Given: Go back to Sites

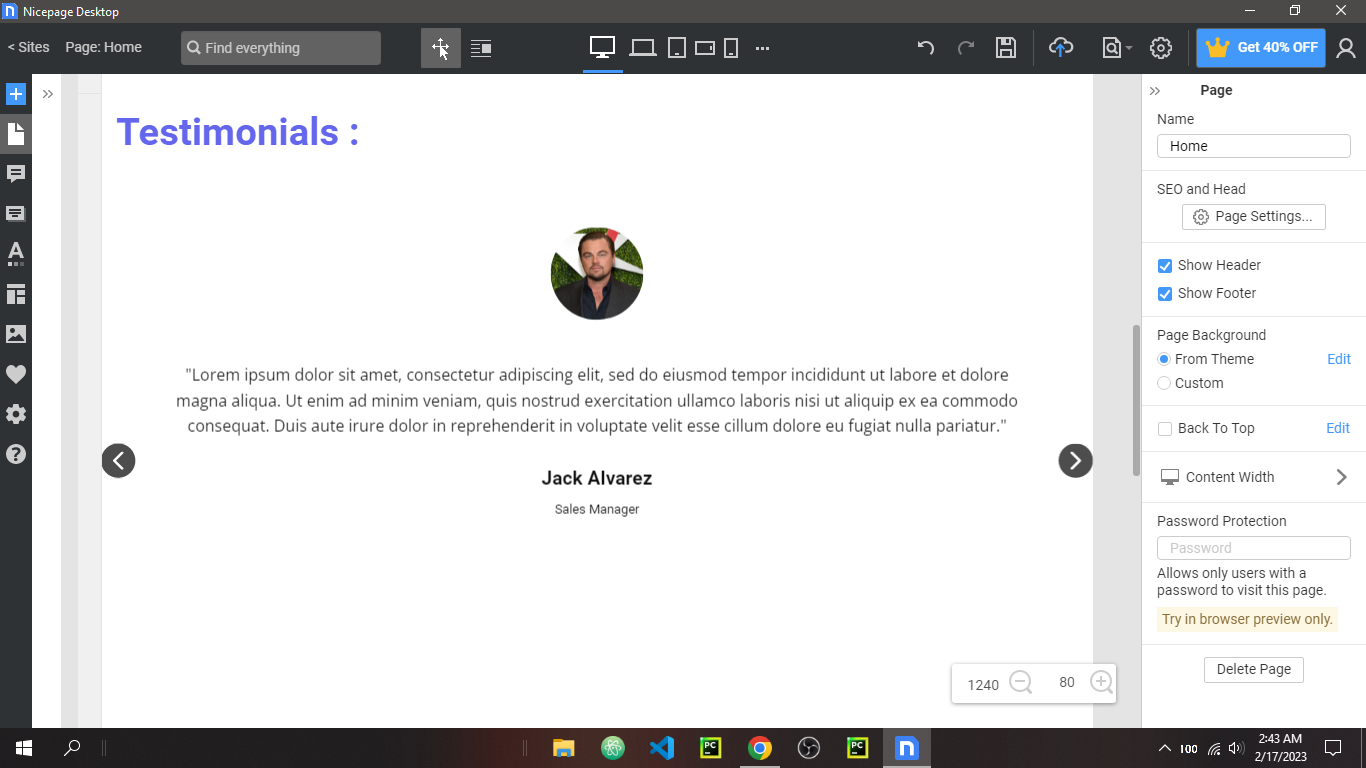Looking at the screenshot, I should 27,46.
